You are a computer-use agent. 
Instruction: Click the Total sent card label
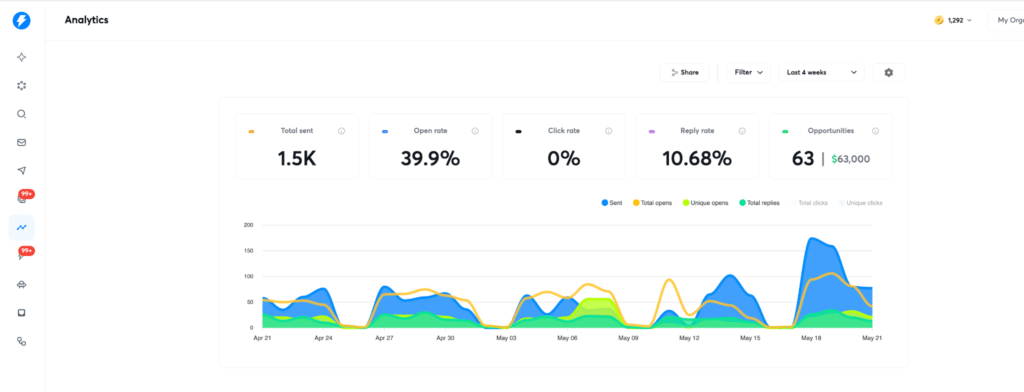(x=296, y=131)
